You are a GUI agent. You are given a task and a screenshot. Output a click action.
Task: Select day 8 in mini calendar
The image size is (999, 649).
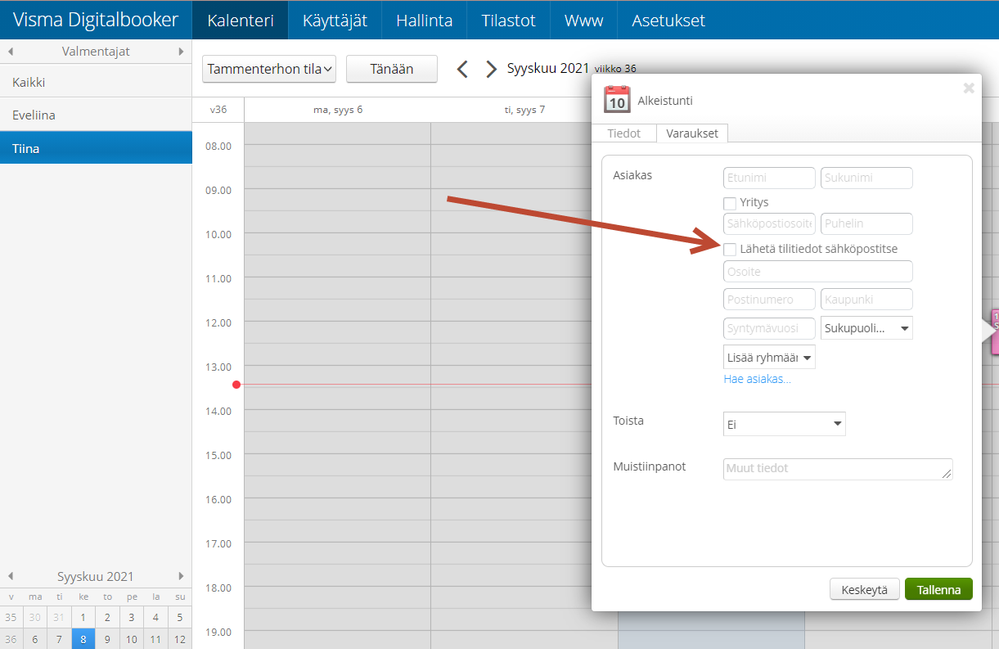(83, 639)
